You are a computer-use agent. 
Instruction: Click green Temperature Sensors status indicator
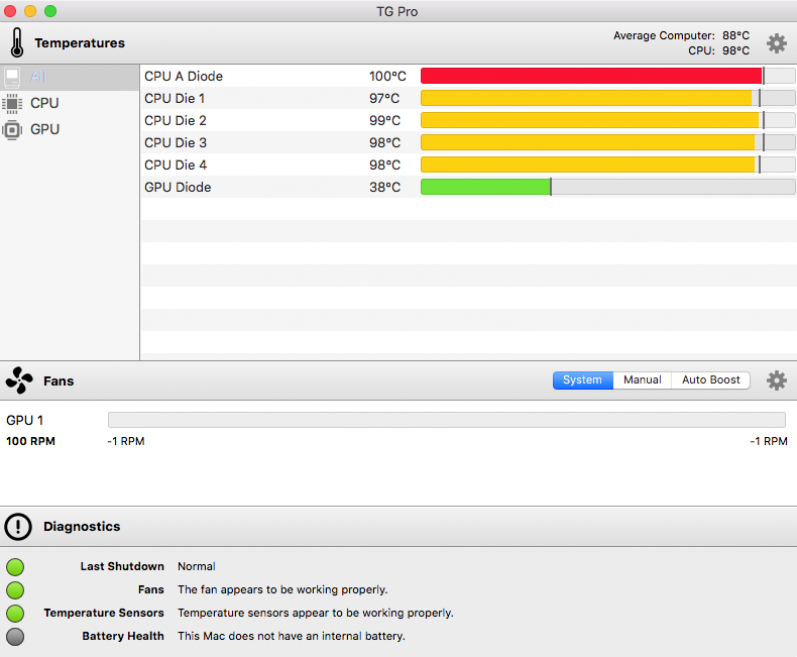[15, 613]
